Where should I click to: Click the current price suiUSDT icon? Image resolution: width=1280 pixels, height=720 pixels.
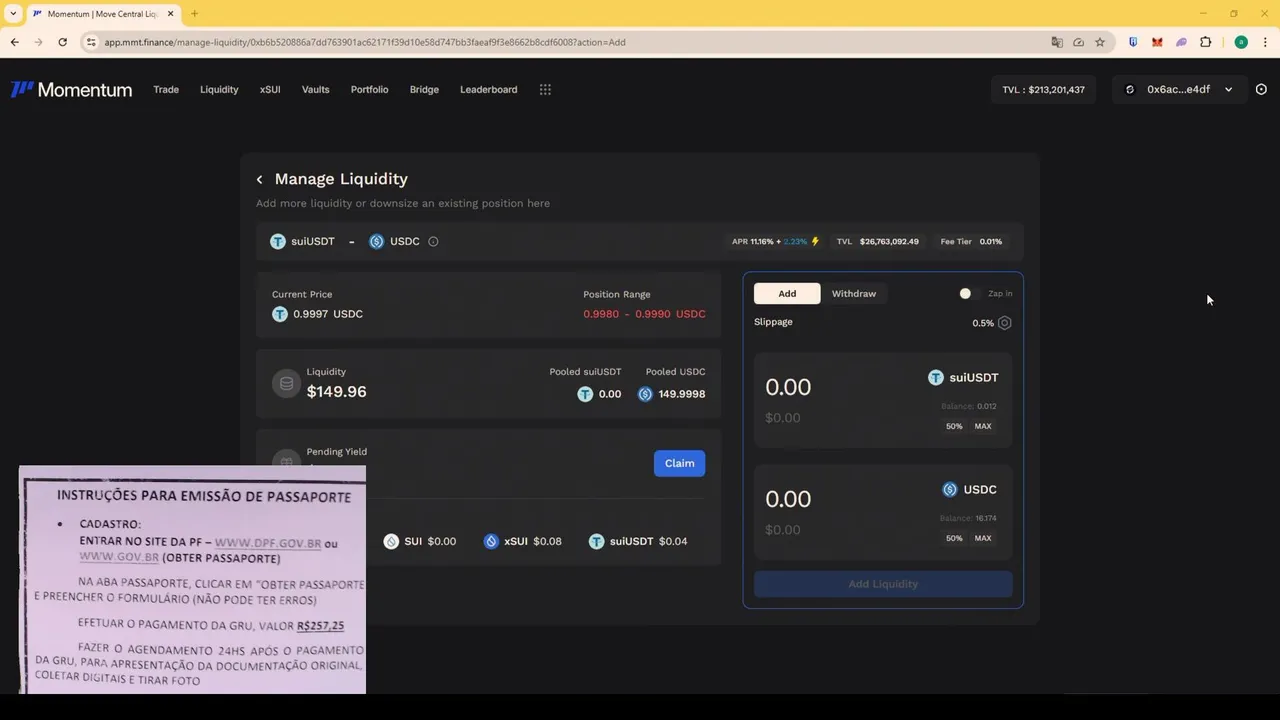pyautogui.click(x=280, y=314)
